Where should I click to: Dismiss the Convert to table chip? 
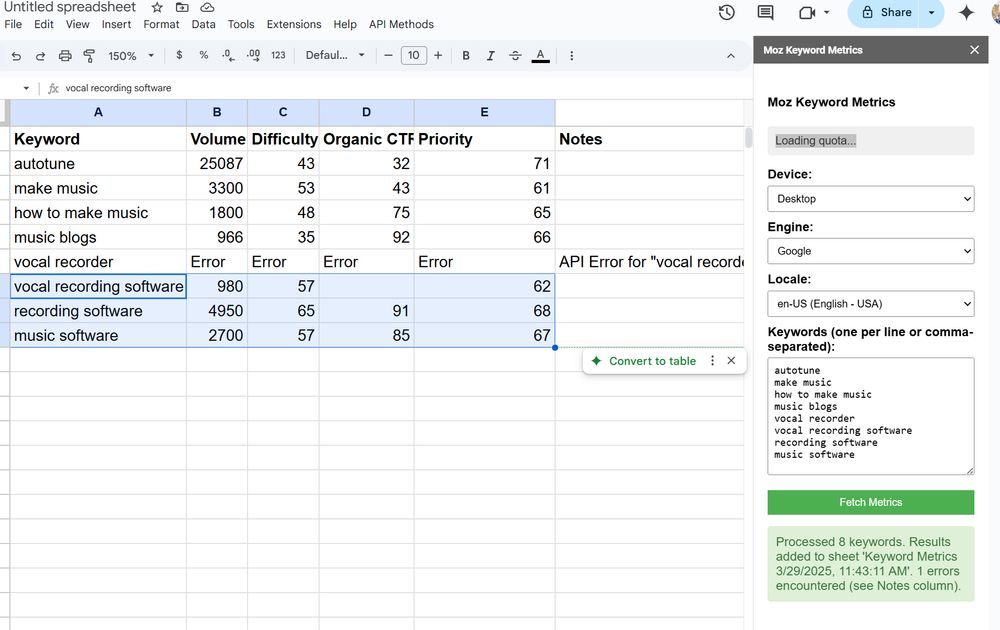point(732,361)
